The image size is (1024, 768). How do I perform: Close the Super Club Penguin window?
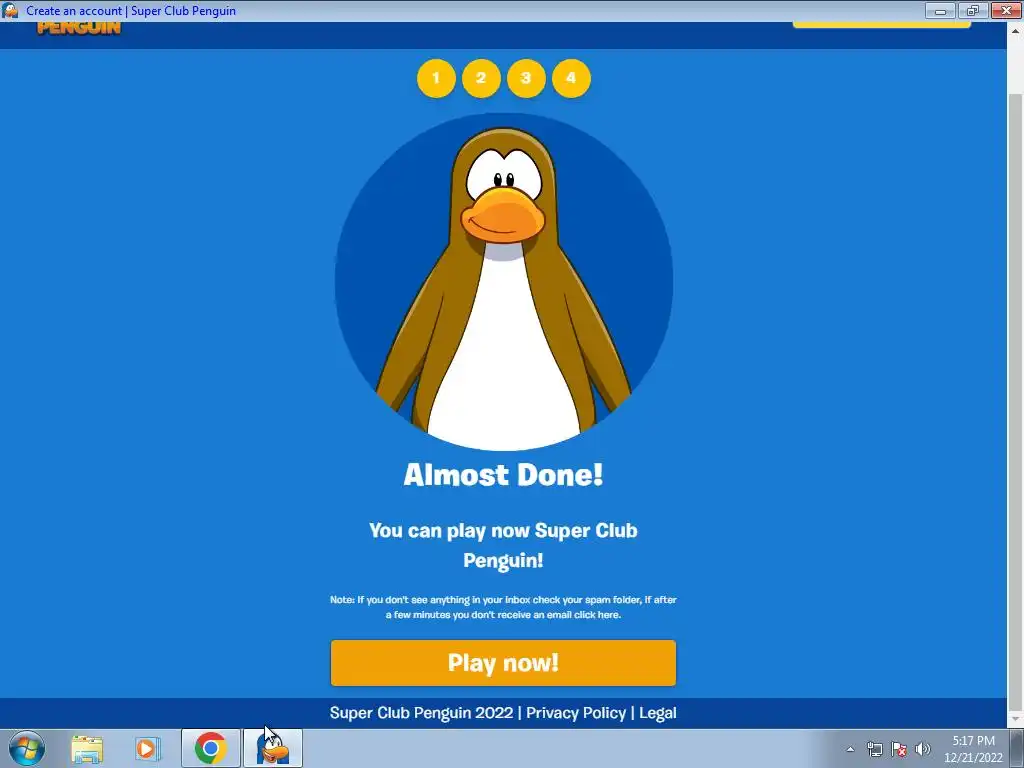(x=1006, y=10)
